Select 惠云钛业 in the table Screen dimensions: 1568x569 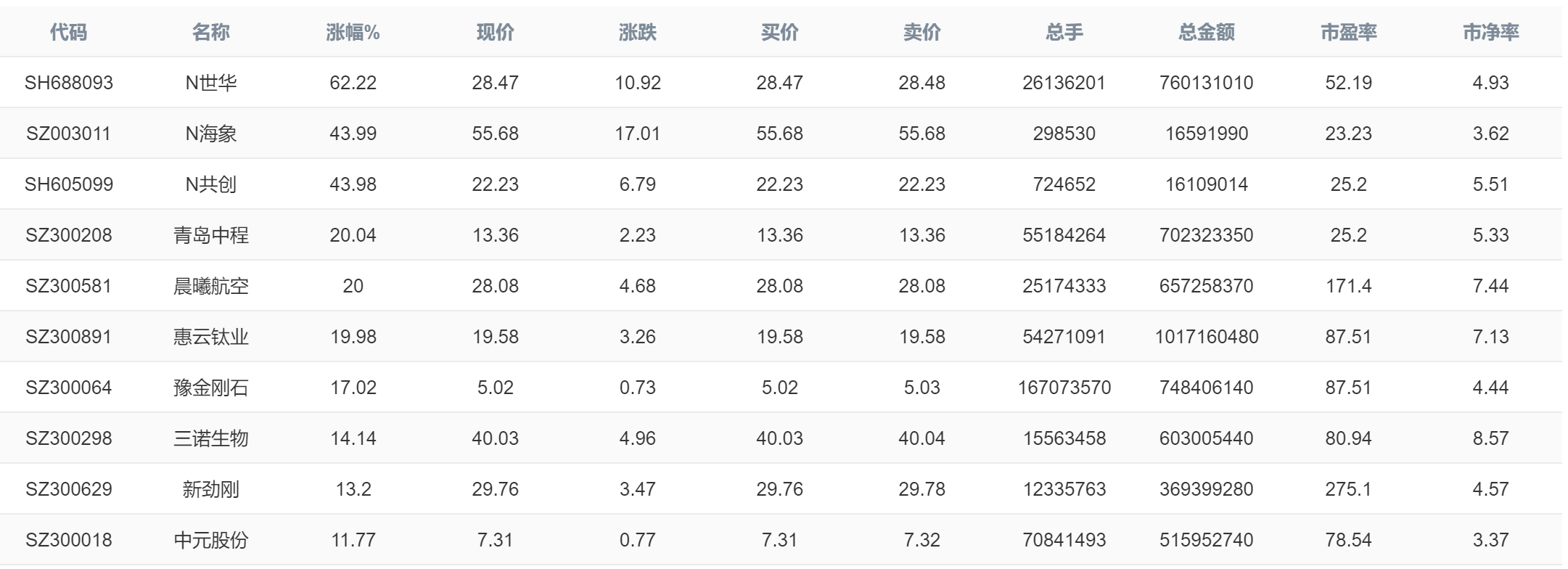pyautogui.click(x=210, y=337)
